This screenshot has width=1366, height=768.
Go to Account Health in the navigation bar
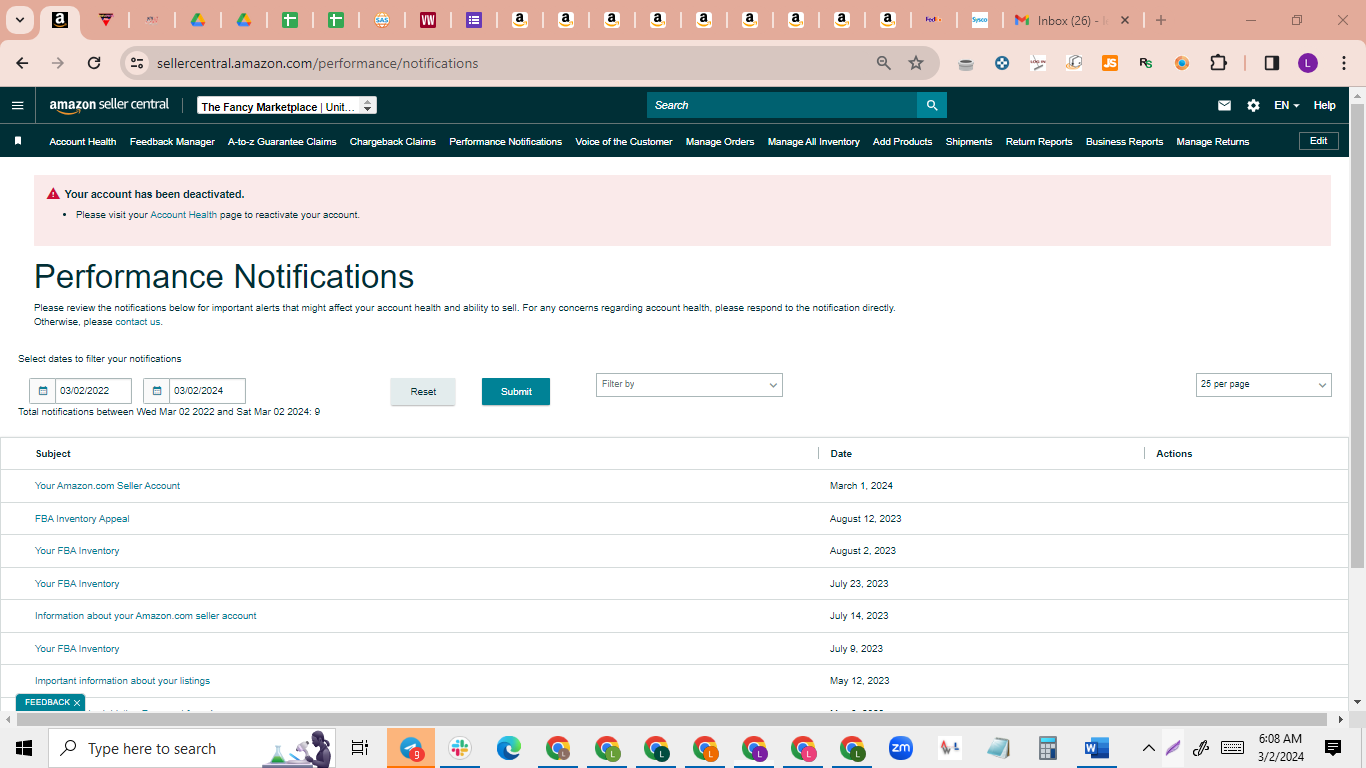83,142
